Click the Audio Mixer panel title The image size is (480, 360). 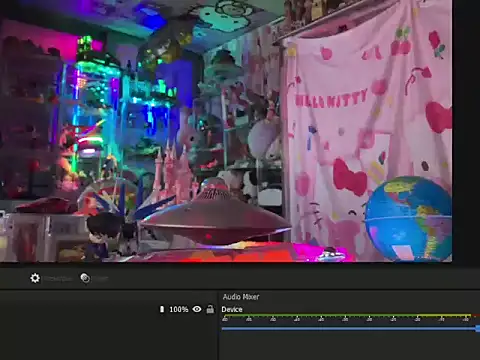tap(241, 297)
